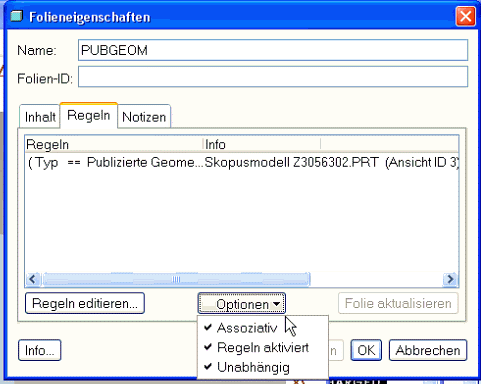Switch to the Inhalt tab

coord(40,117)
